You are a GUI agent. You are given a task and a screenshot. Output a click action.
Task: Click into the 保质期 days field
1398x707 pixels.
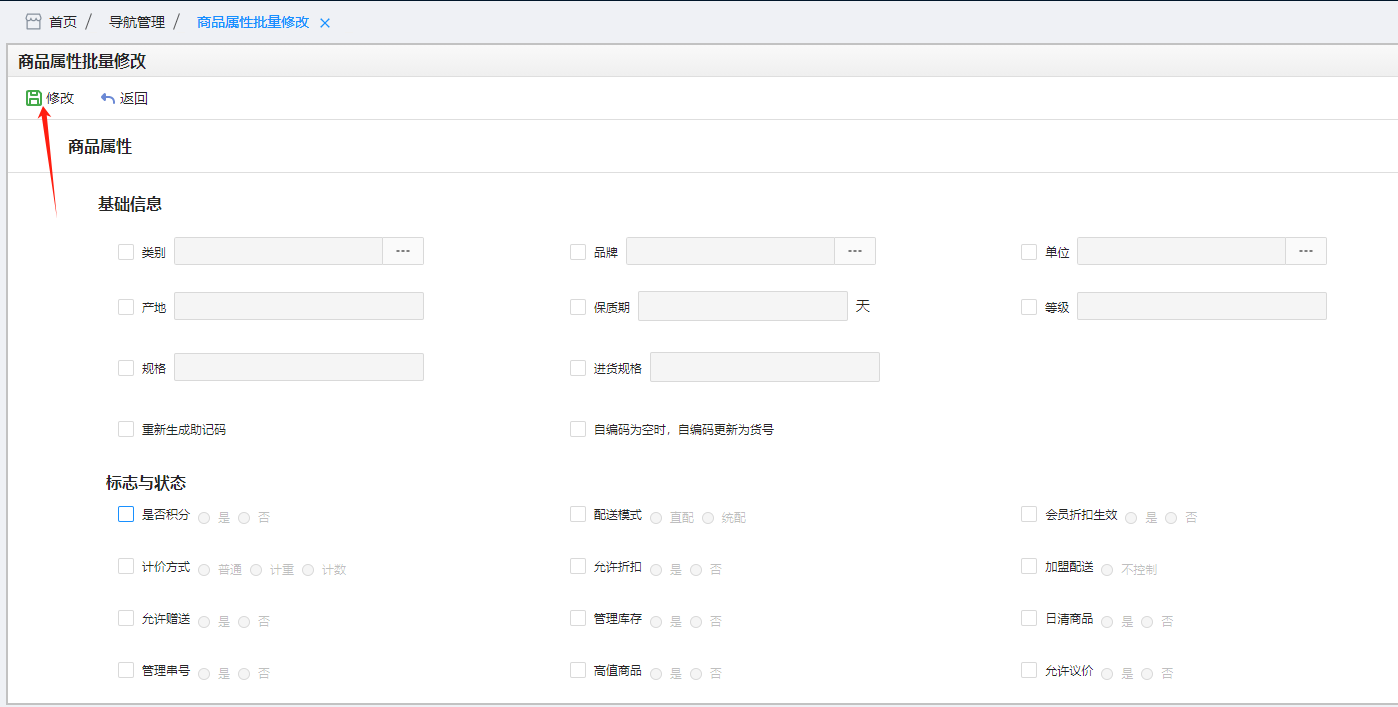(743, 306)
